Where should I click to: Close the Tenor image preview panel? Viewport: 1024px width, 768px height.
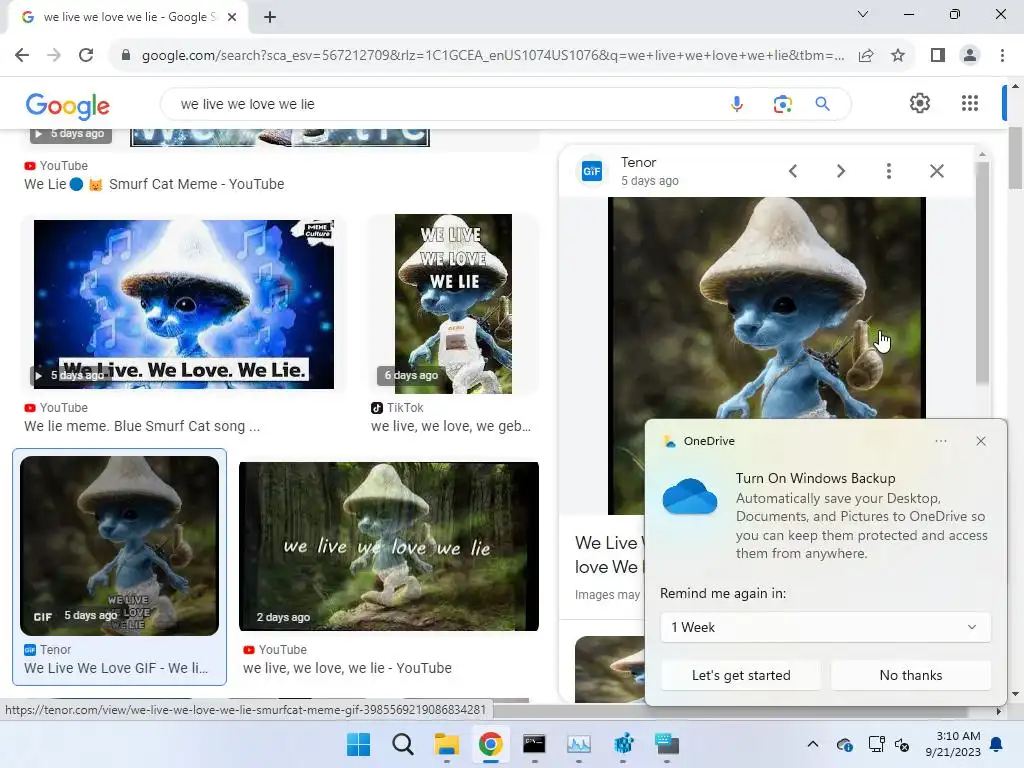[x=936, y=171]
